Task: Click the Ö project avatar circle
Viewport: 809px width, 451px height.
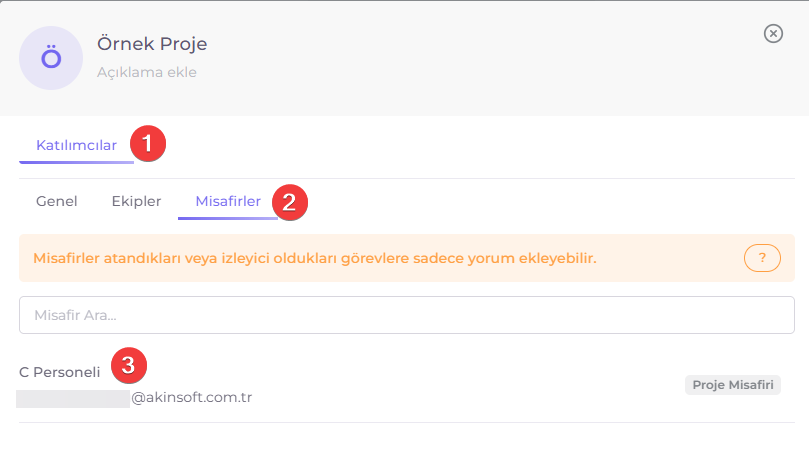Action: [x=51, y=58]
